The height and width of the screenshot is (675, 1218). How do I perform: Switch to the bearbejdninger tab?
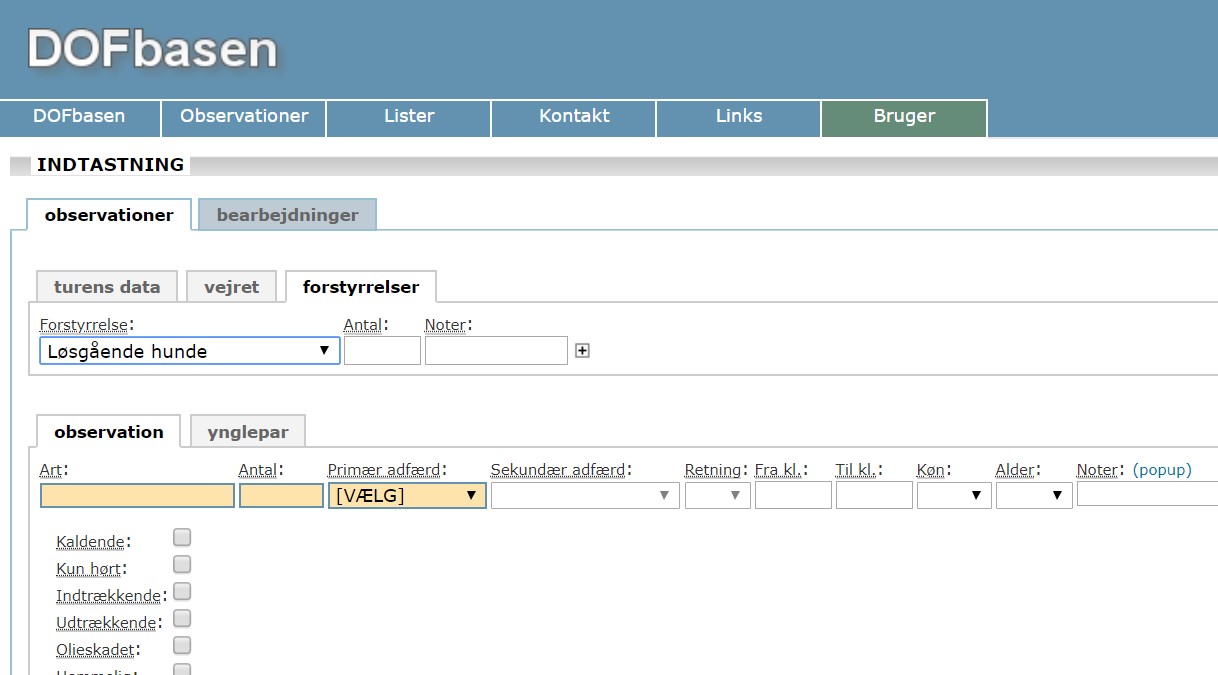pos(287,215)
